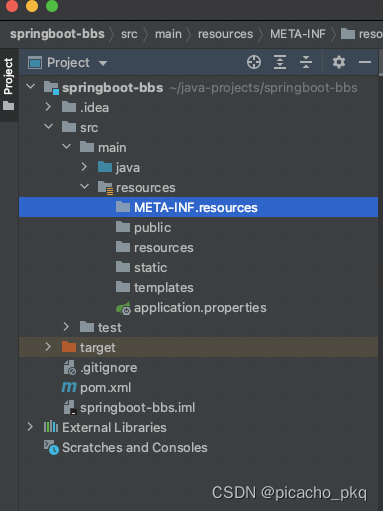Collapse the src folder
The image size is (383, 511).
click(x=49, y=127)
